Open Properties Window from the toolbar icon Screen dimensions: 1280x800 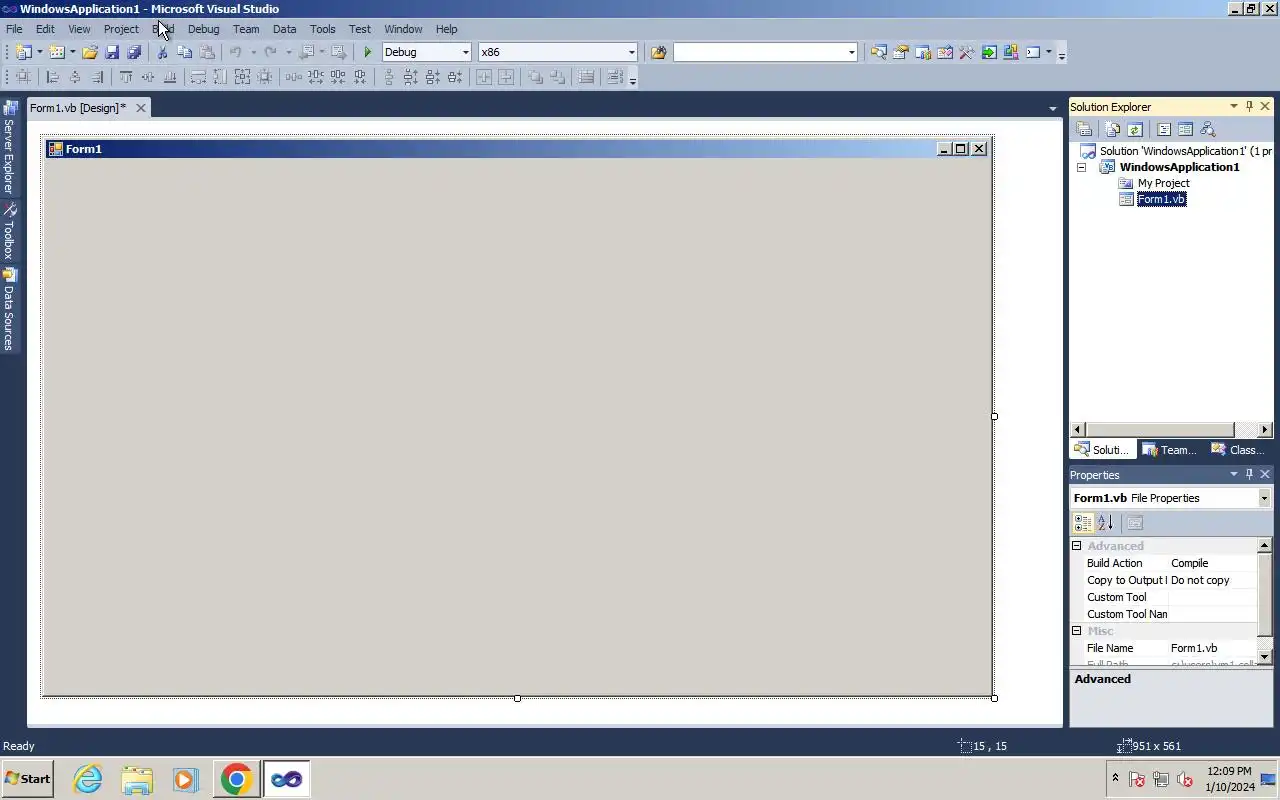pos(900,52)
